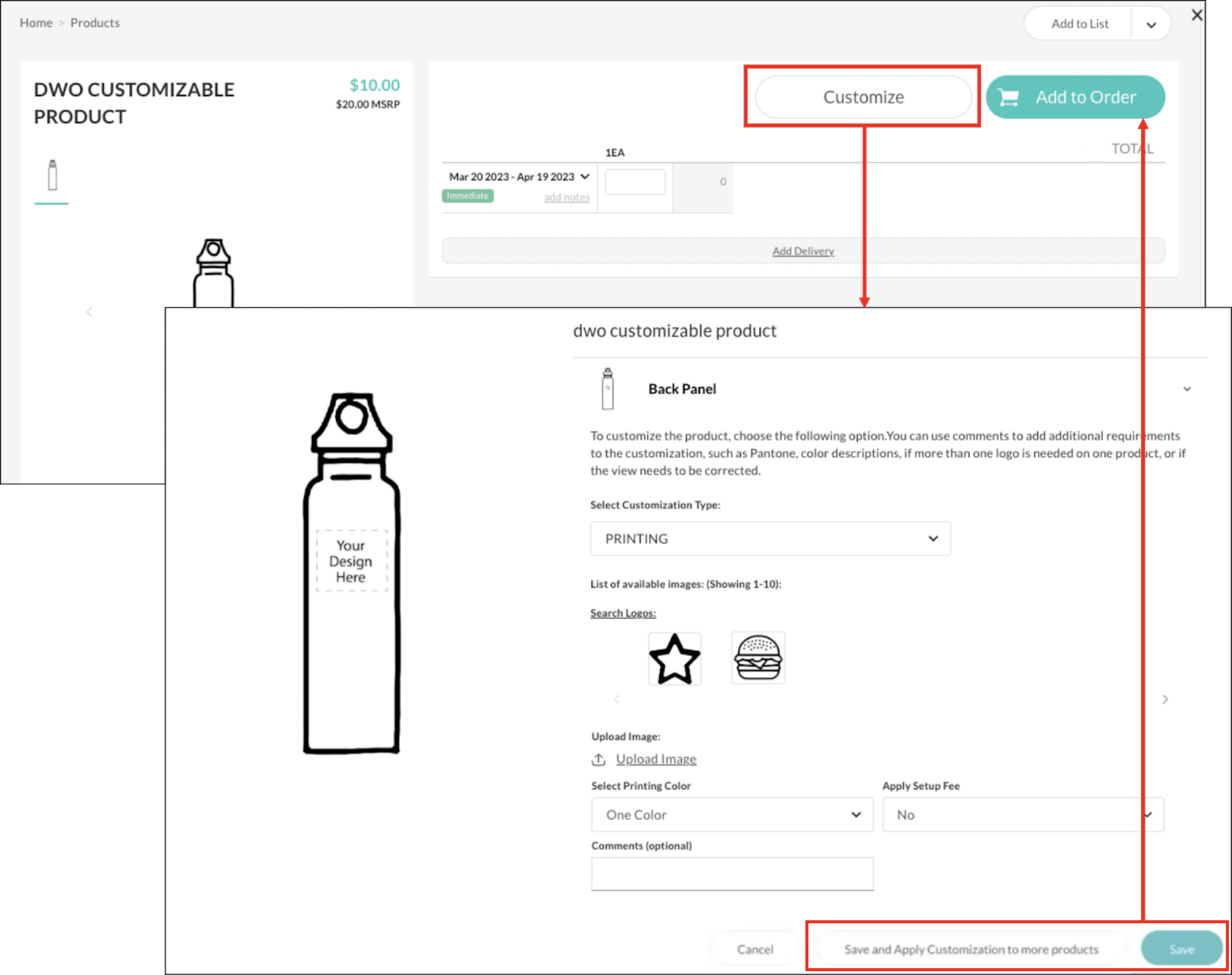Viewport: 1232px width, 975px height.
Task: Open the One Color printing dropdown
Action: pos(732,815)
